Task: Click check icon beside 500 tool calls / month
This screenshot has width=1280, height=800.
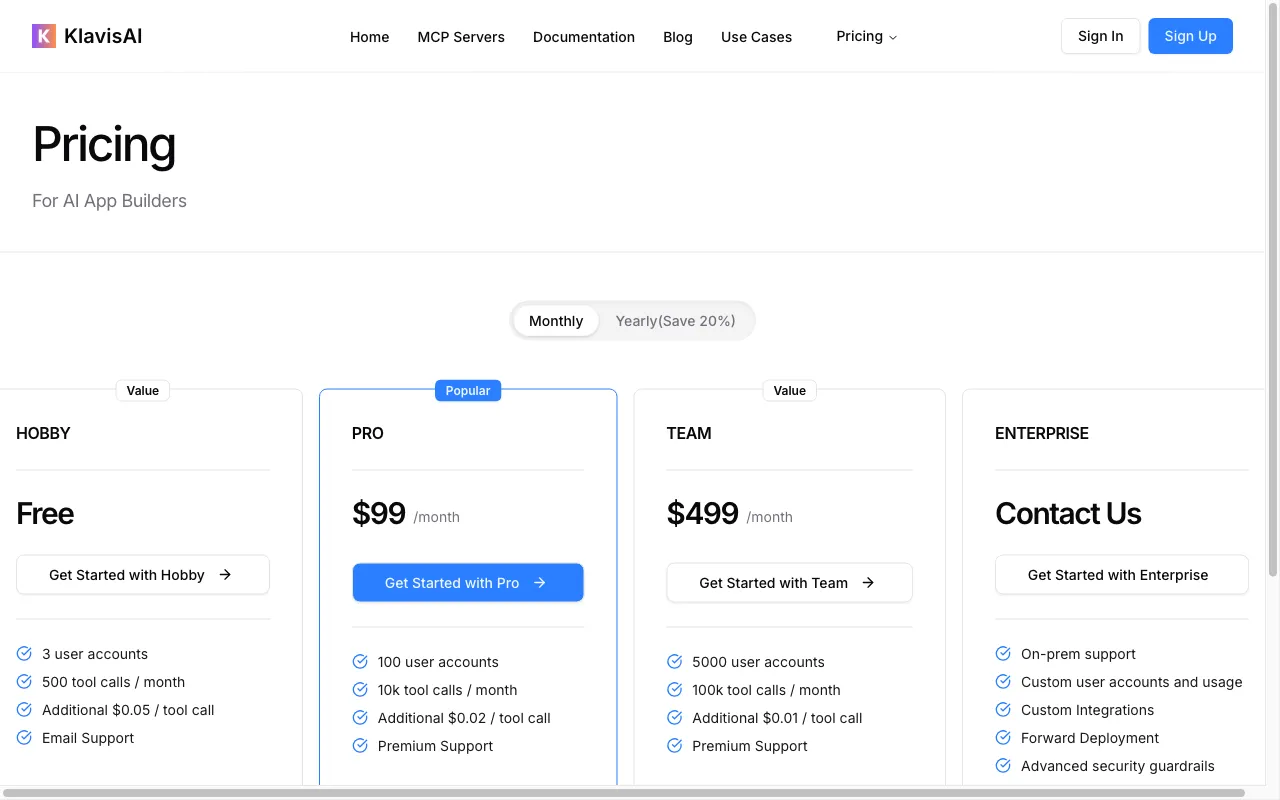Action: coord(24,682)
